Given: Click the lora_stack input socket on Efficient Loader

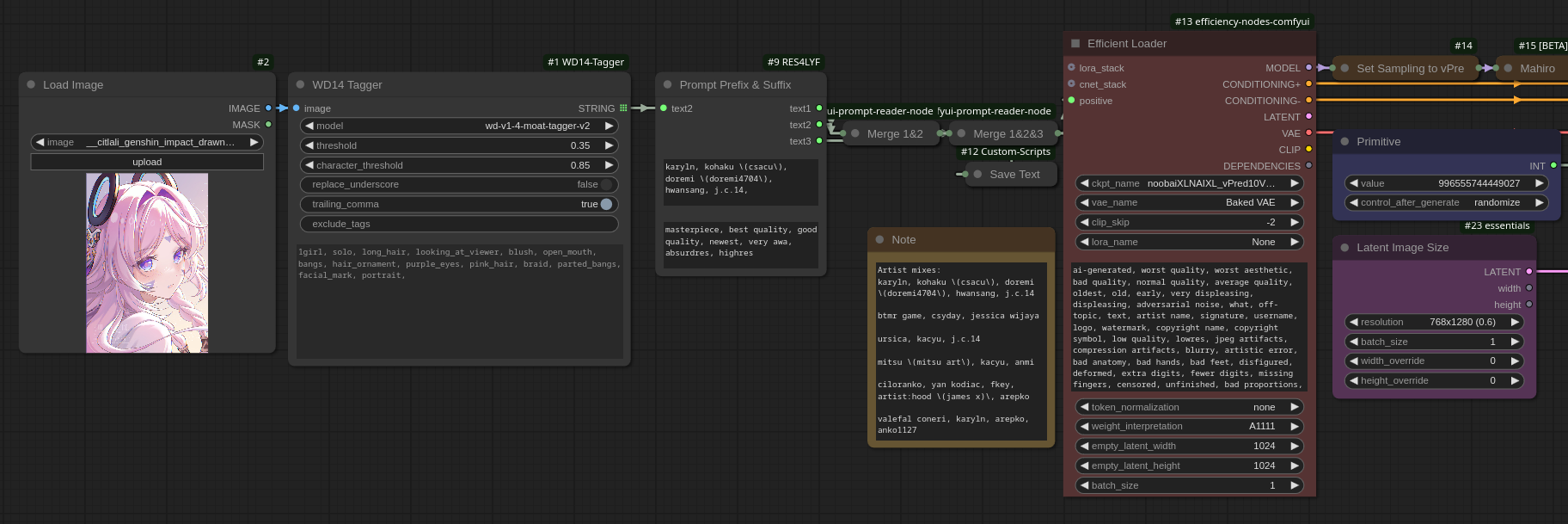Looking at the screenshot, I should tap(1071, 67).
